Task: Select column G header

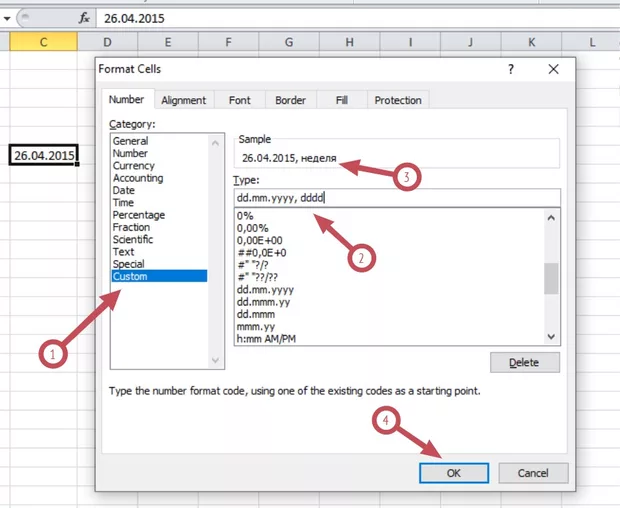Action: 289,42
